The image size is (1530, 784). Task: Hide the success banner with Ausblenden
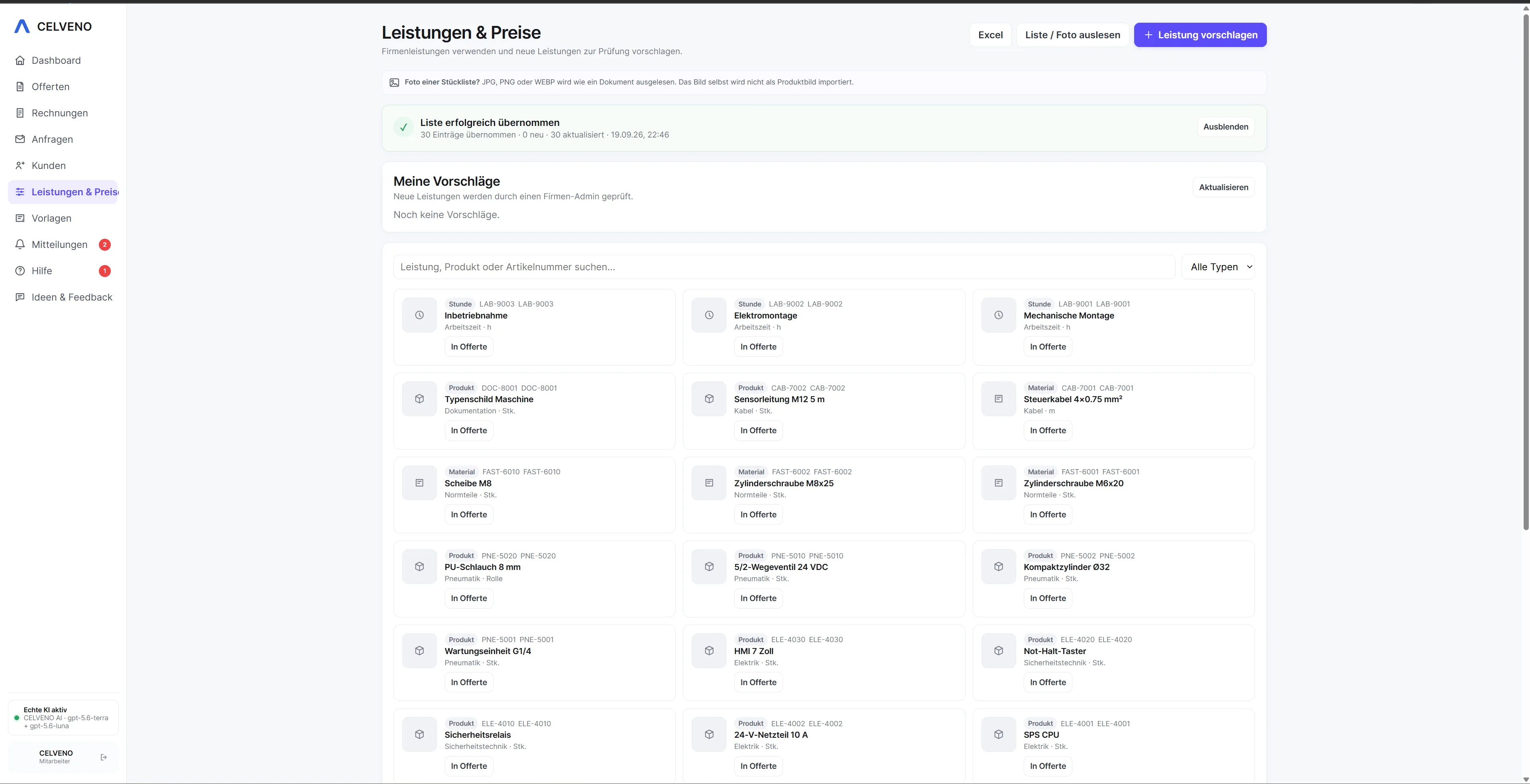point(1225,126)
